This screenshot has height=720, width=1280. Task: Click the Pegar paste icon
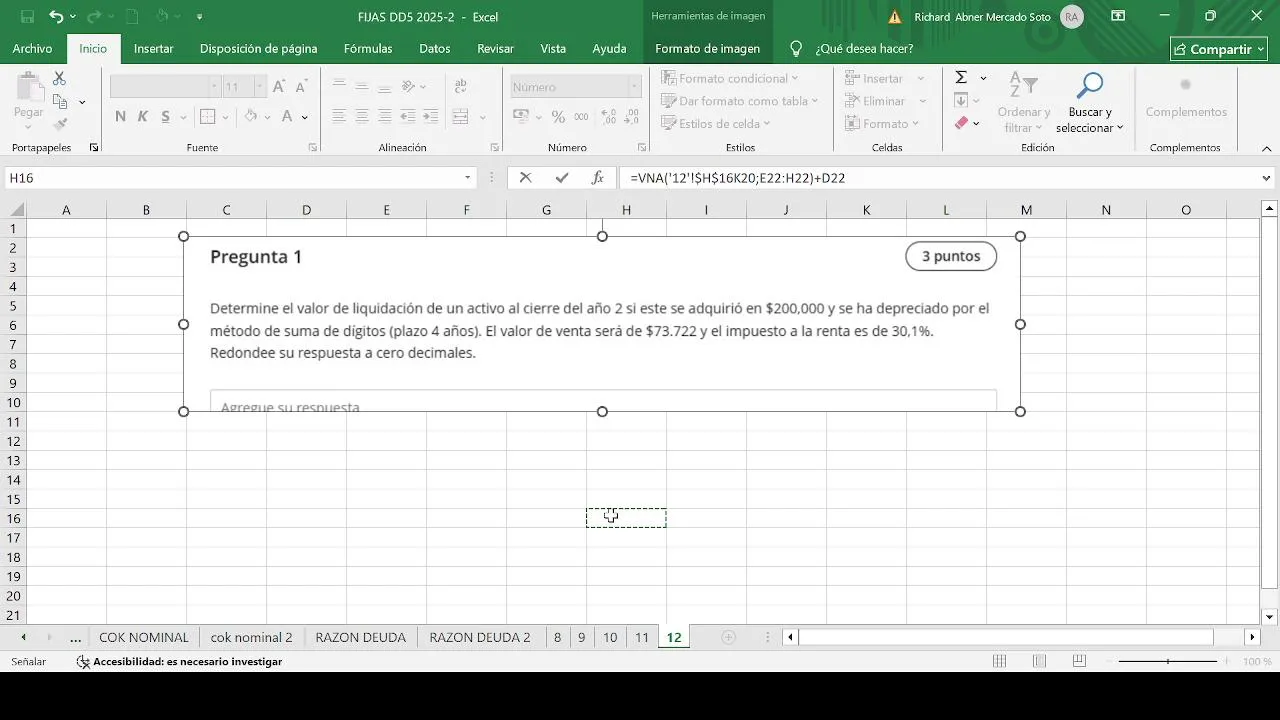28,88
